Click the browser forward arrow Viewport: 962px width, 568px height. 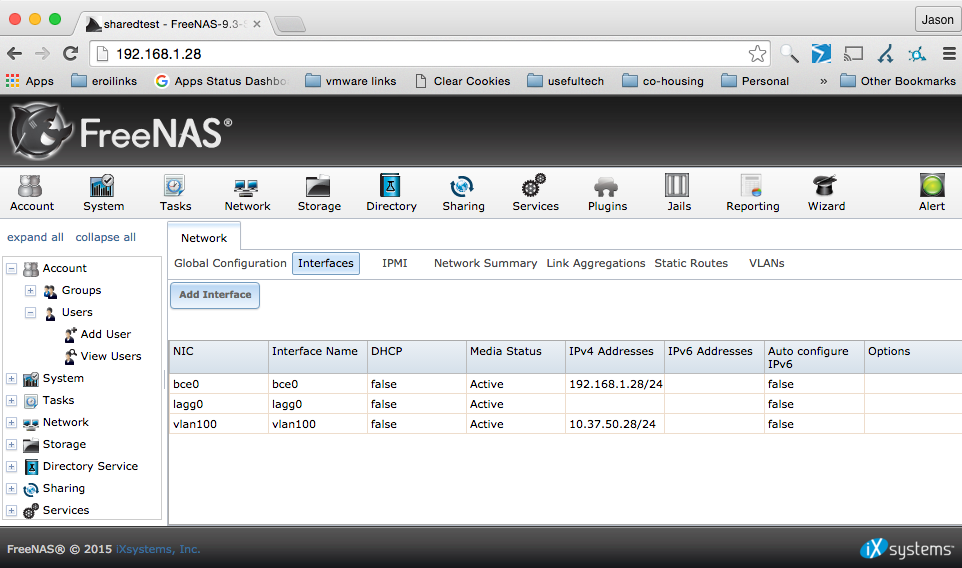[x=42, y=54]
